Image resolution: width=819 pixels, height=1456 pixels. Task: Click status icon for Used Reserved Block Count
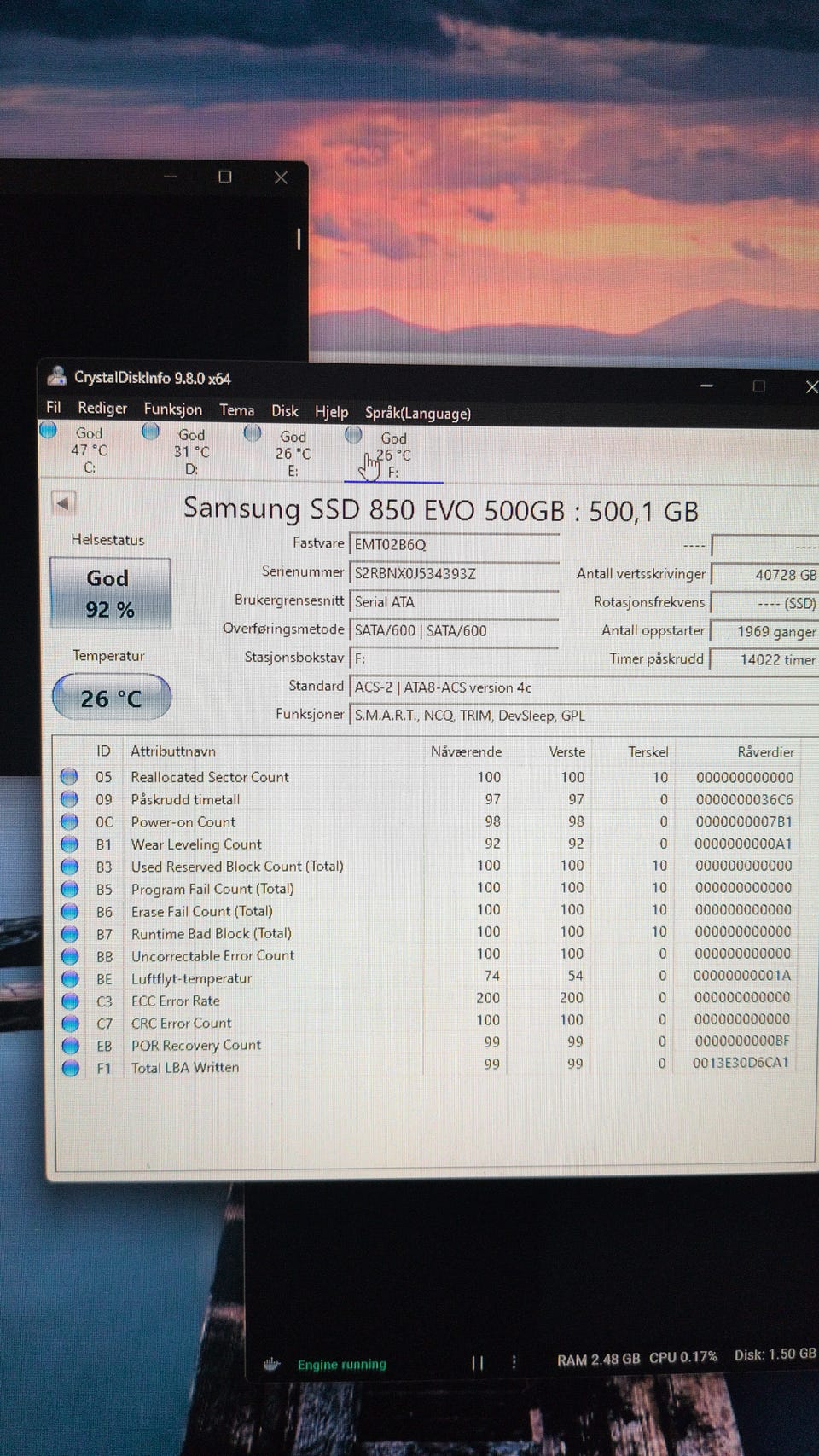(69, 866)
